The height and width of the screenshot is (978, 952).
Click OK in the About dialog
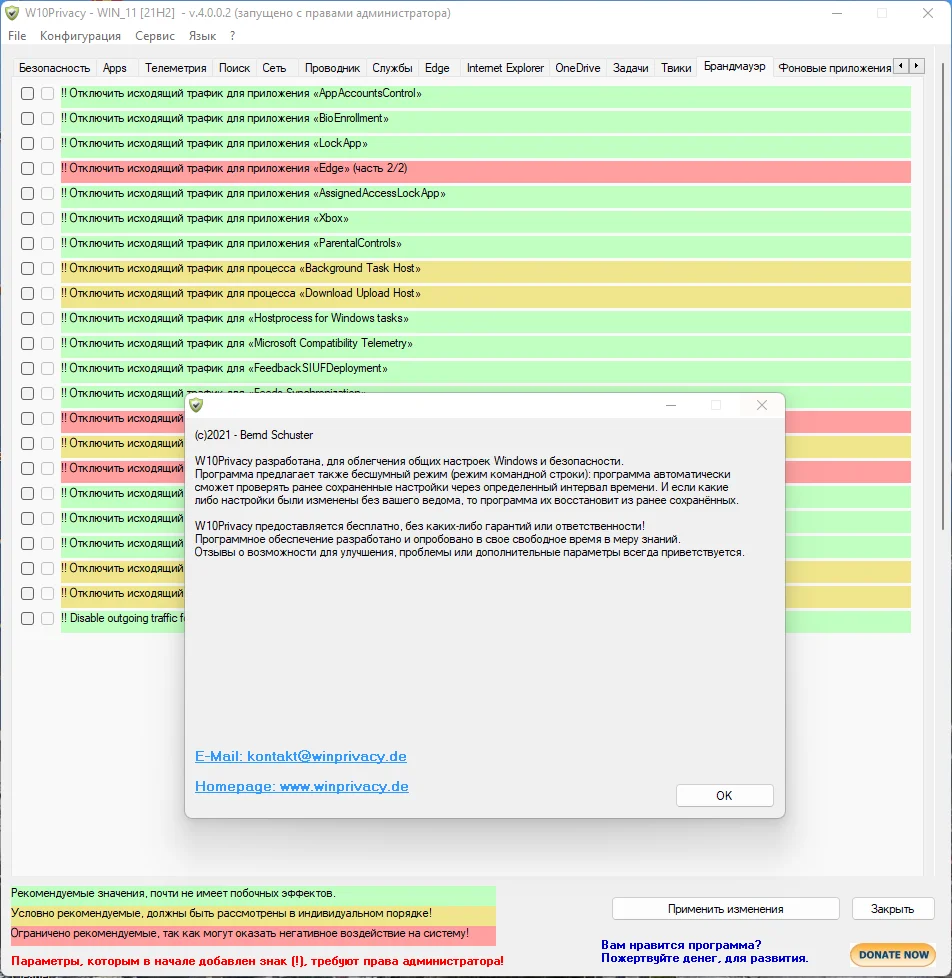point(724,795)
